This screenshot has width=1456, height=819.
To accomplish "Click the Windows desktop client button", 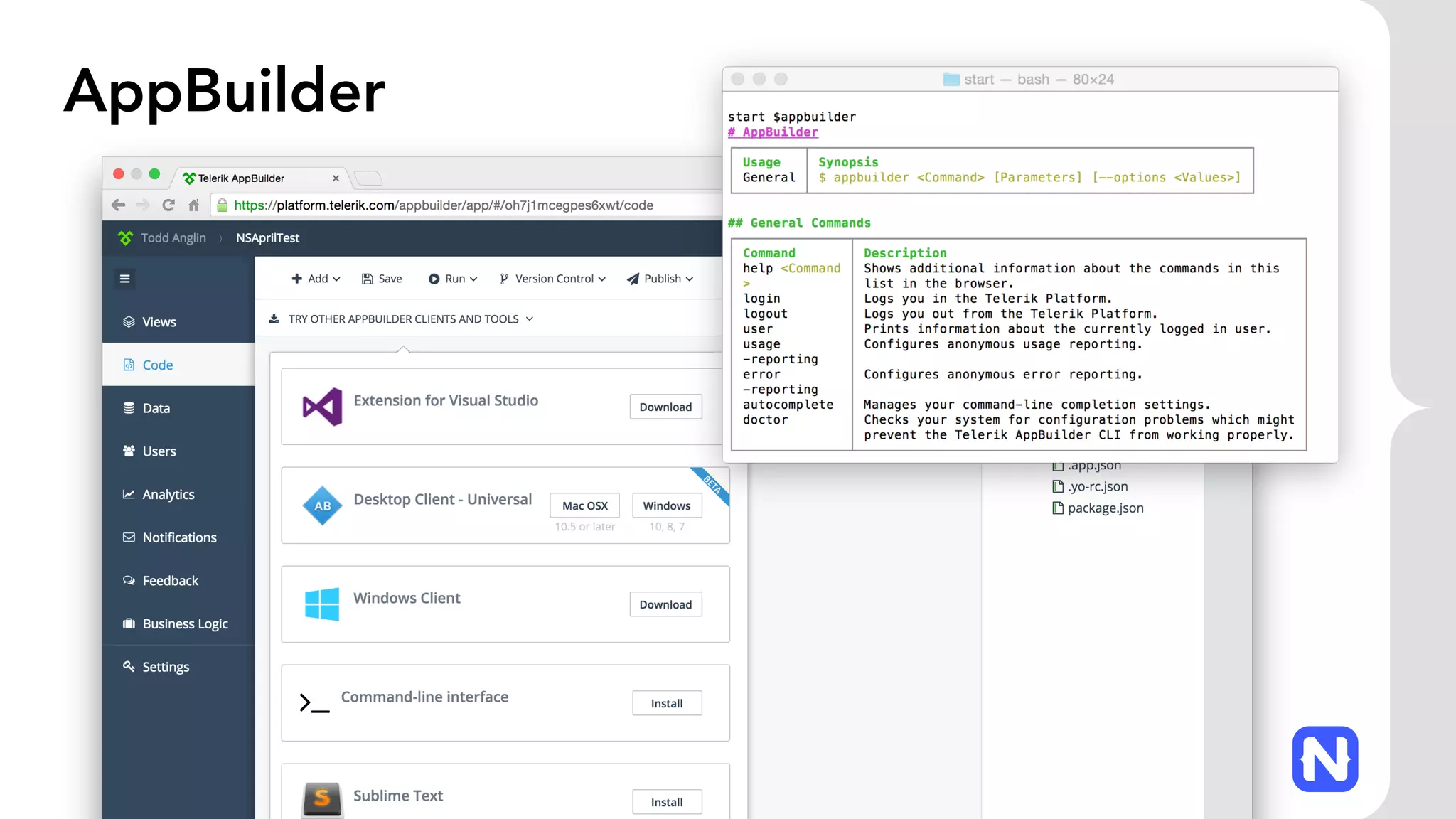I will pos(667,505).
